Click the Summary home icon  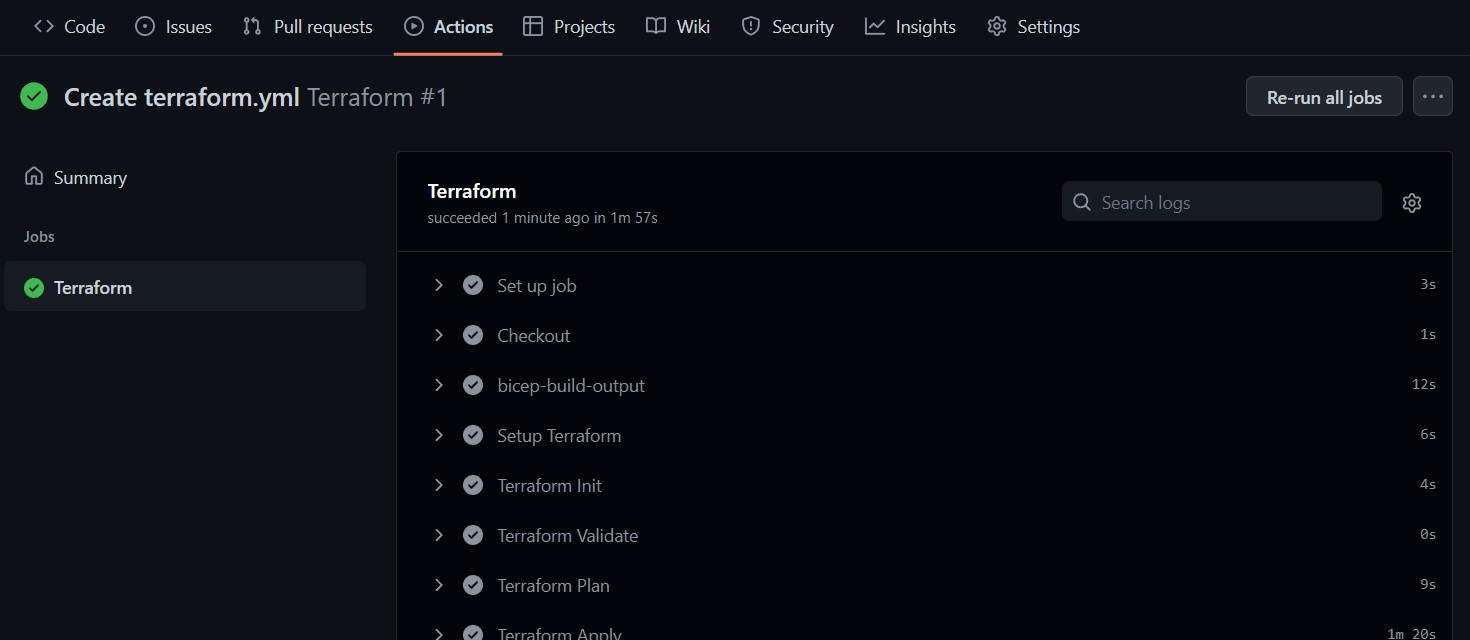click(34, 177)
